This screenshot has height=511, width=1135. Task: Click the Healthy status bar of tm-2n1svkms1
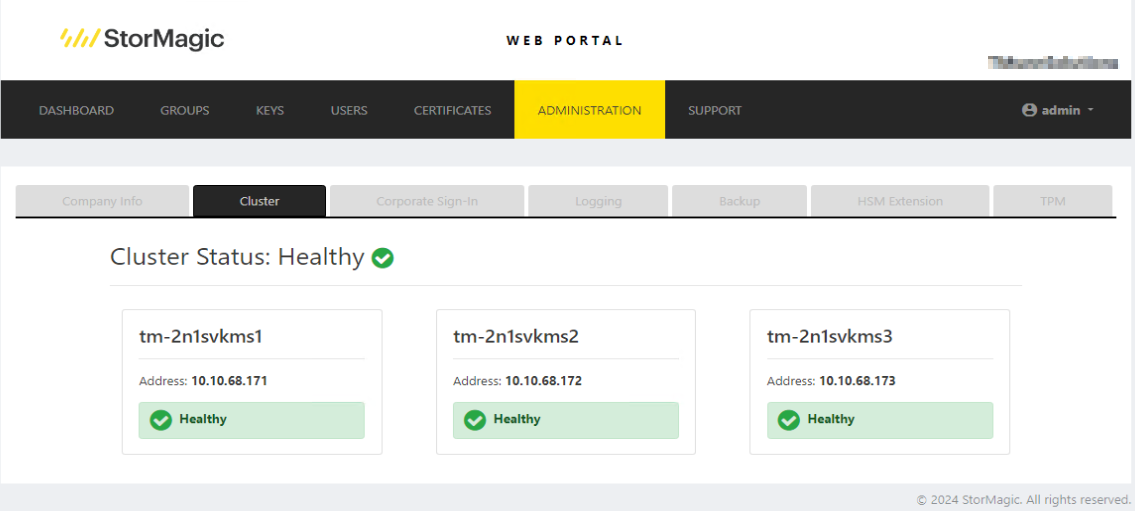click(252, 421)
